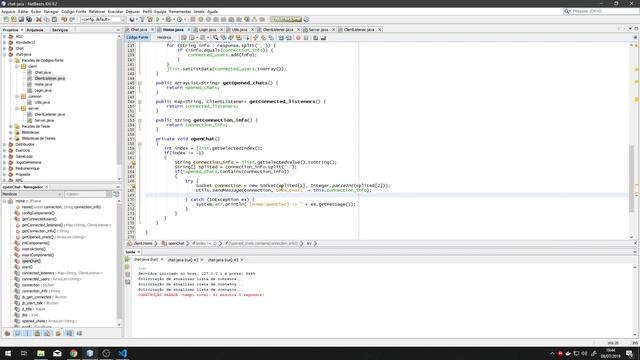
Task: Open the Membros dropdown in Navigator
Action: [31, 194]
